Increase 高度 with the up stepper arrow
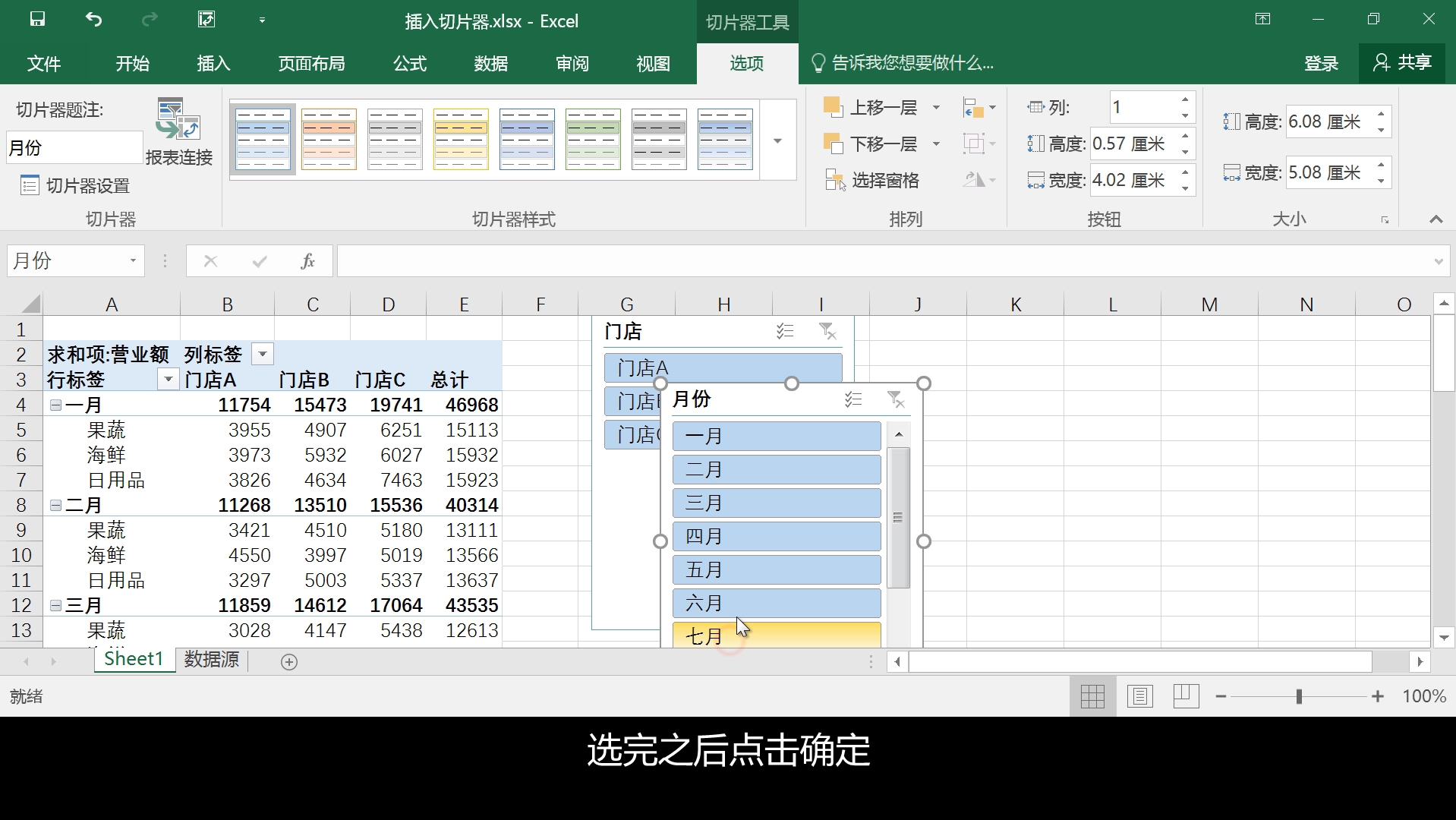1456x820 pixels. pyautogui.click(x=1380, y=115)
